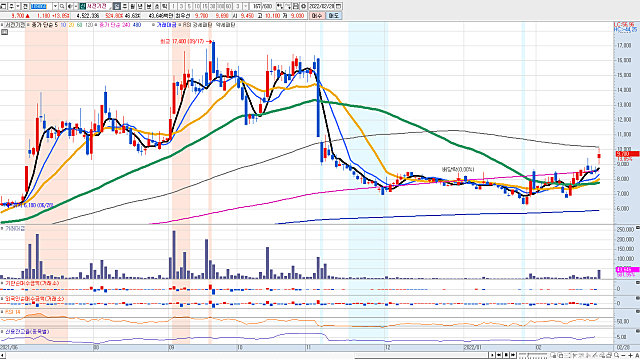Click the minus zoom-out icon in bottom bar
The image size is (640, 360).
(x=623, y=355)
